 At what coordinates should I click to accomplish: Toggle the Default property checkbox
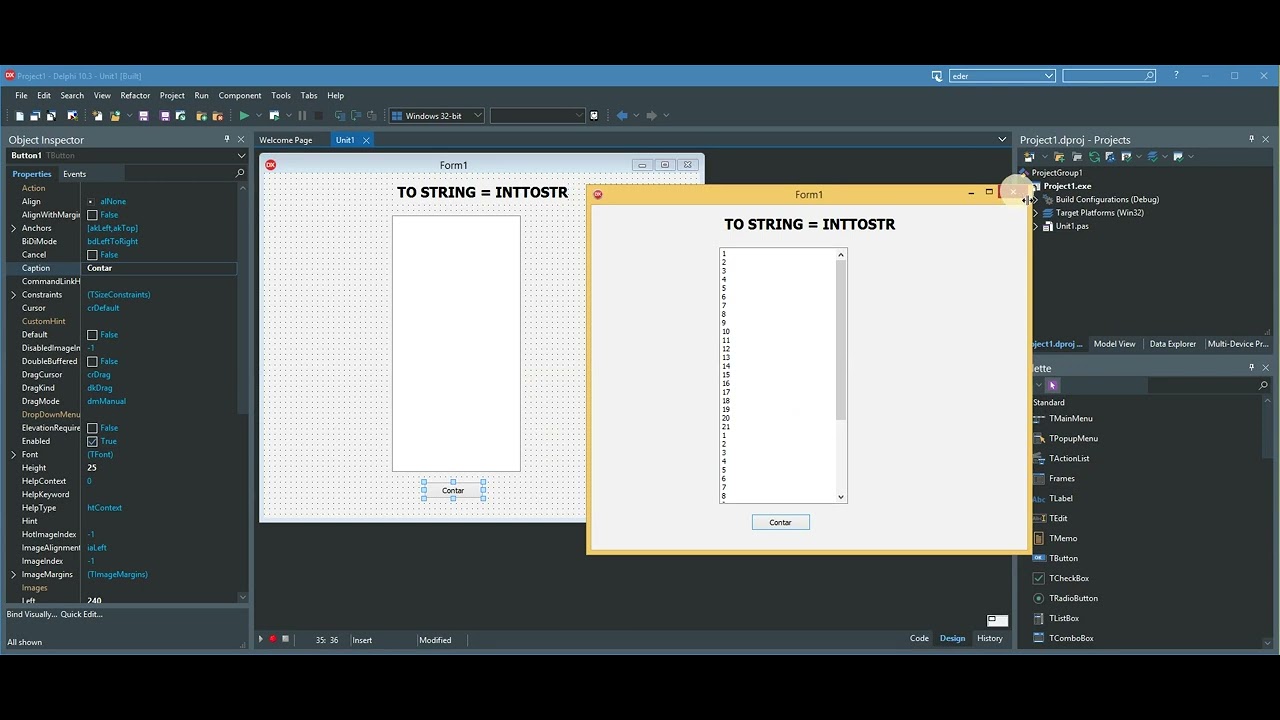(x=92, y=335)
